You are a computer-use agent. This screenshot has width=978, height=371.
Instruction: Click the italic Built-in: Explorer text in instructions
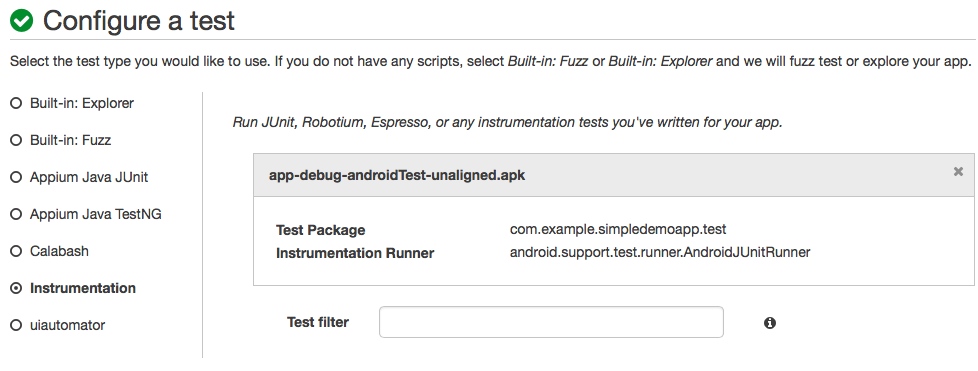(x=661, y=62)
